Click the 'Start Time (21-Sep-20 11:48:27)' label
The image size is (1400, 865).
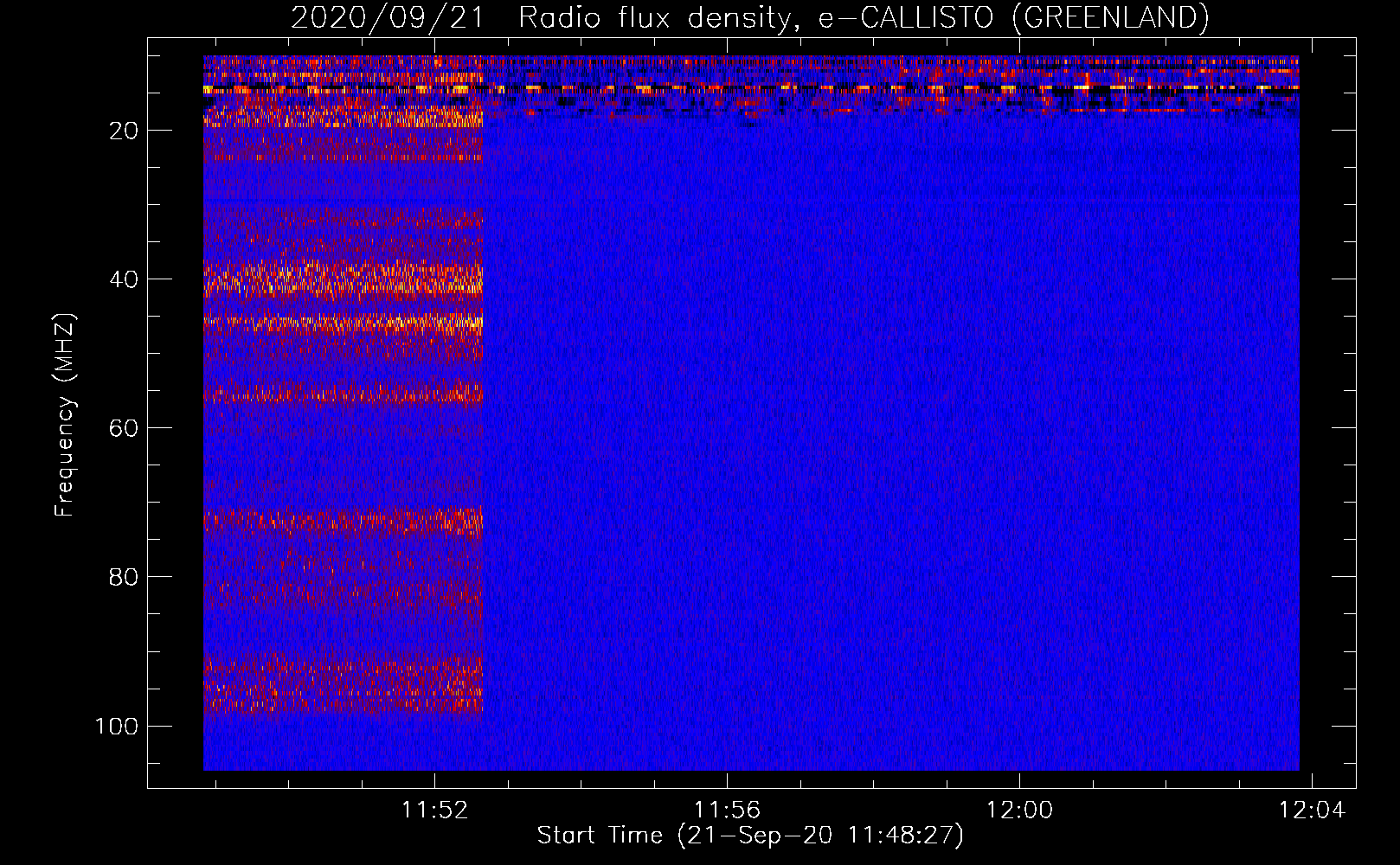tap(750, 836)
